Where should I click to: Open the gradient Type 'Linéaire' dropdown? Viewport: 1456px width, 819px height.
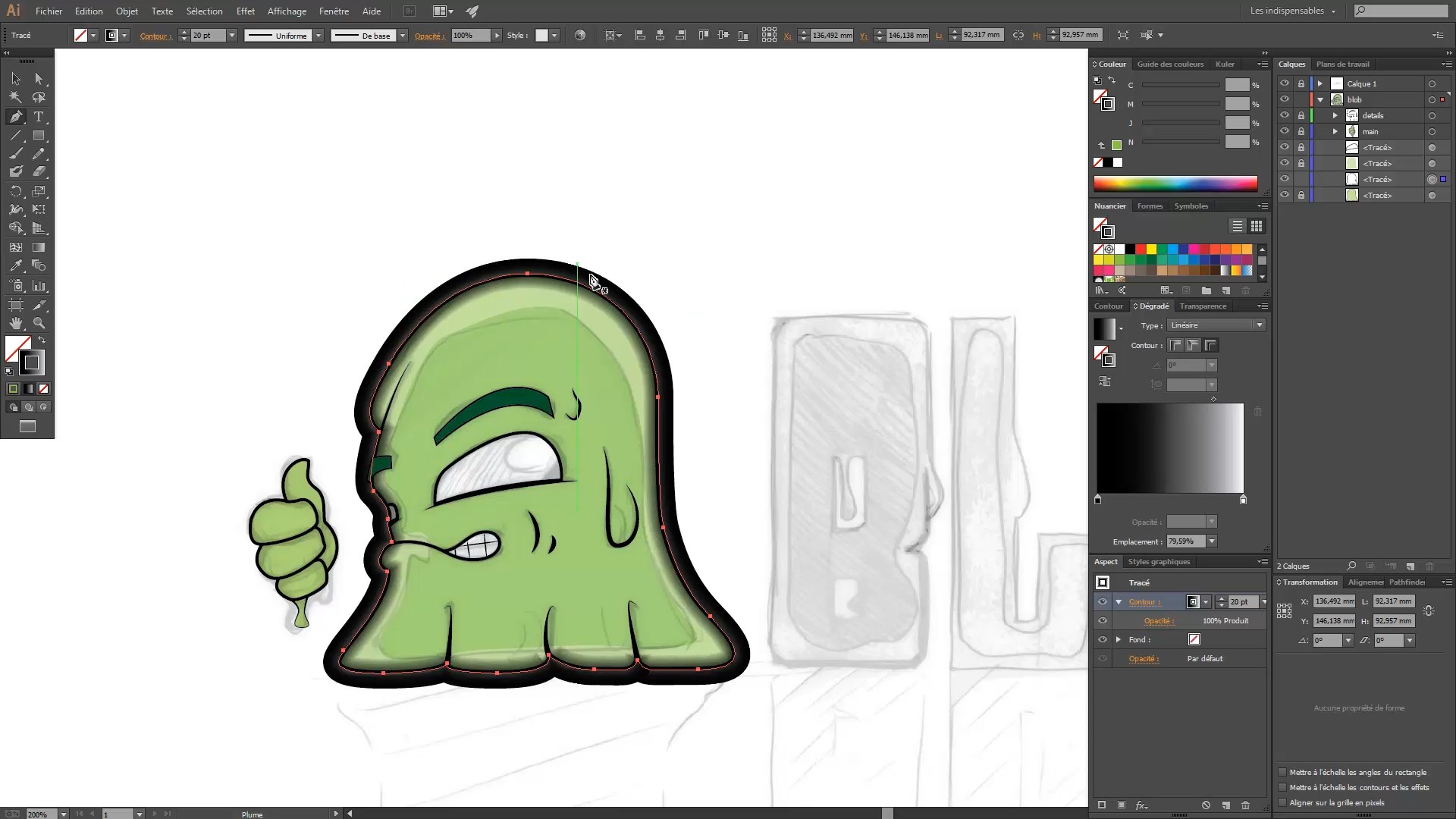1216,325
